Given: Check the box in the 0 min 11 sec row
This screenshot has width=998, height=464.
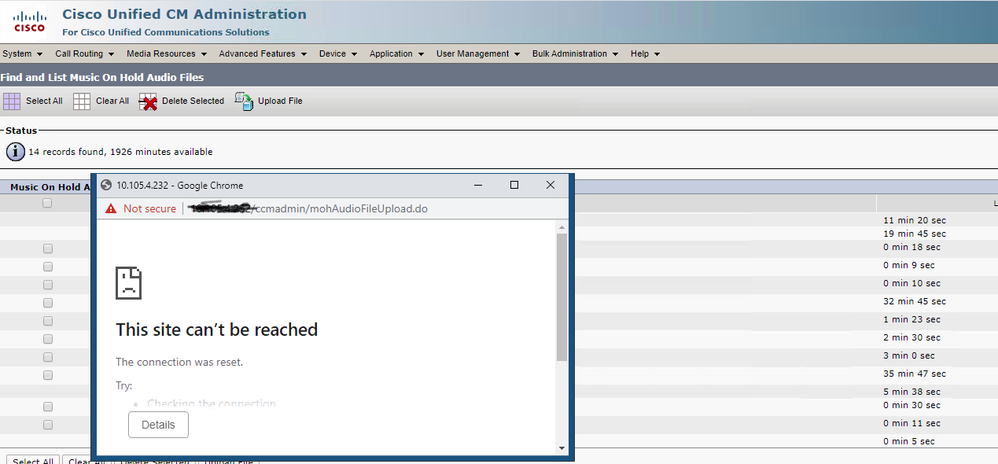Looking at the screenshot, I should (48, 425).
